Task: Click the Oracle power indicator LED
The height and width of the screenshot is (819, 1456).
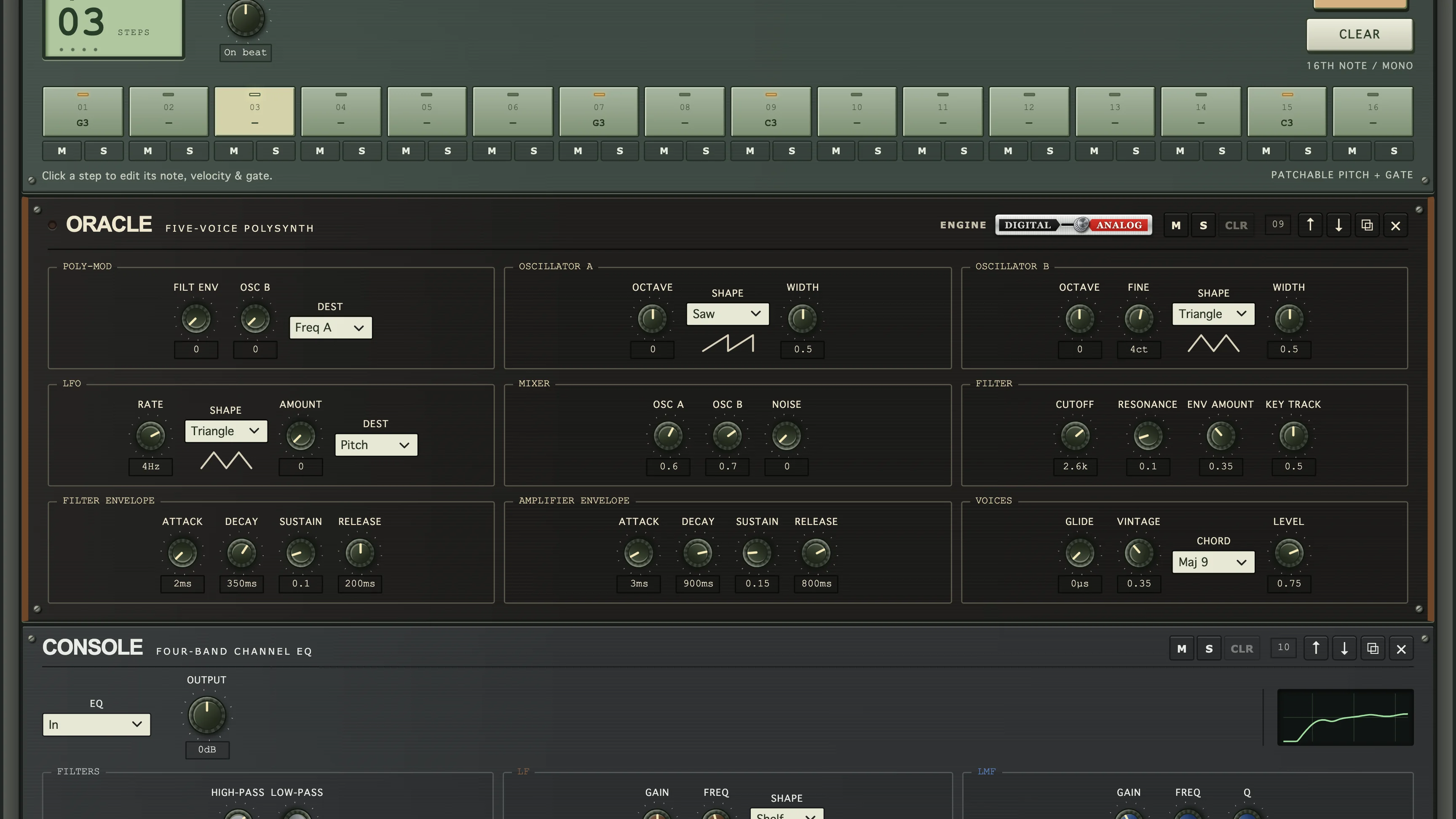Action: coord(52,225)
